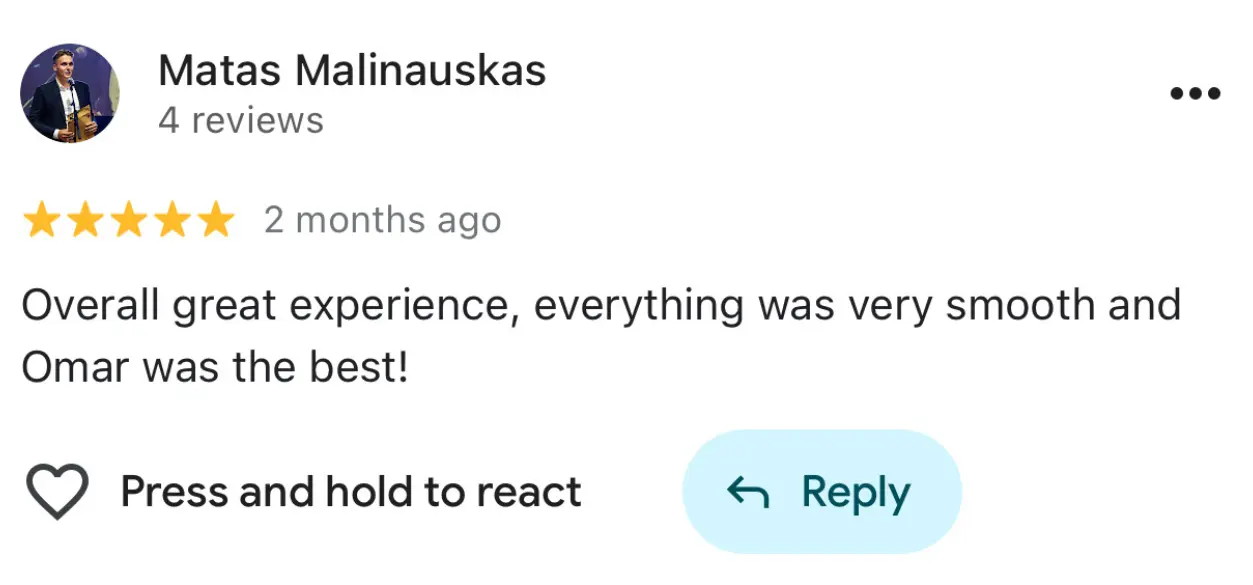Click the word "Reply" in the pill
Viewport: 1253px width, 585px height.
[x=855, y=492]
